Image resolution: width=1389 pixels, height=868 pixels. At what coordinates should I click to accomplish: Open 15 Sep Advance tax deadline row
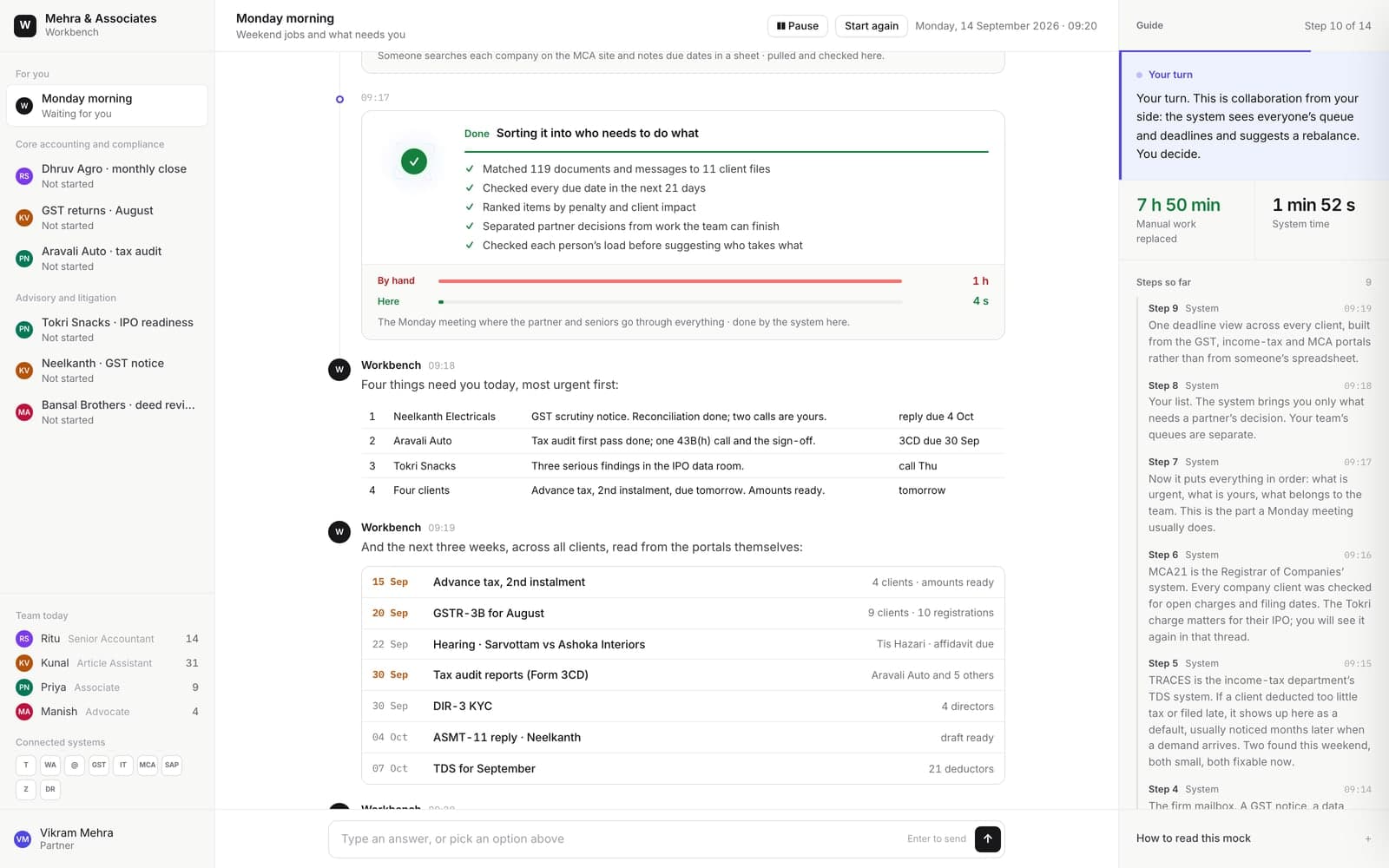(x=682, y=582)
